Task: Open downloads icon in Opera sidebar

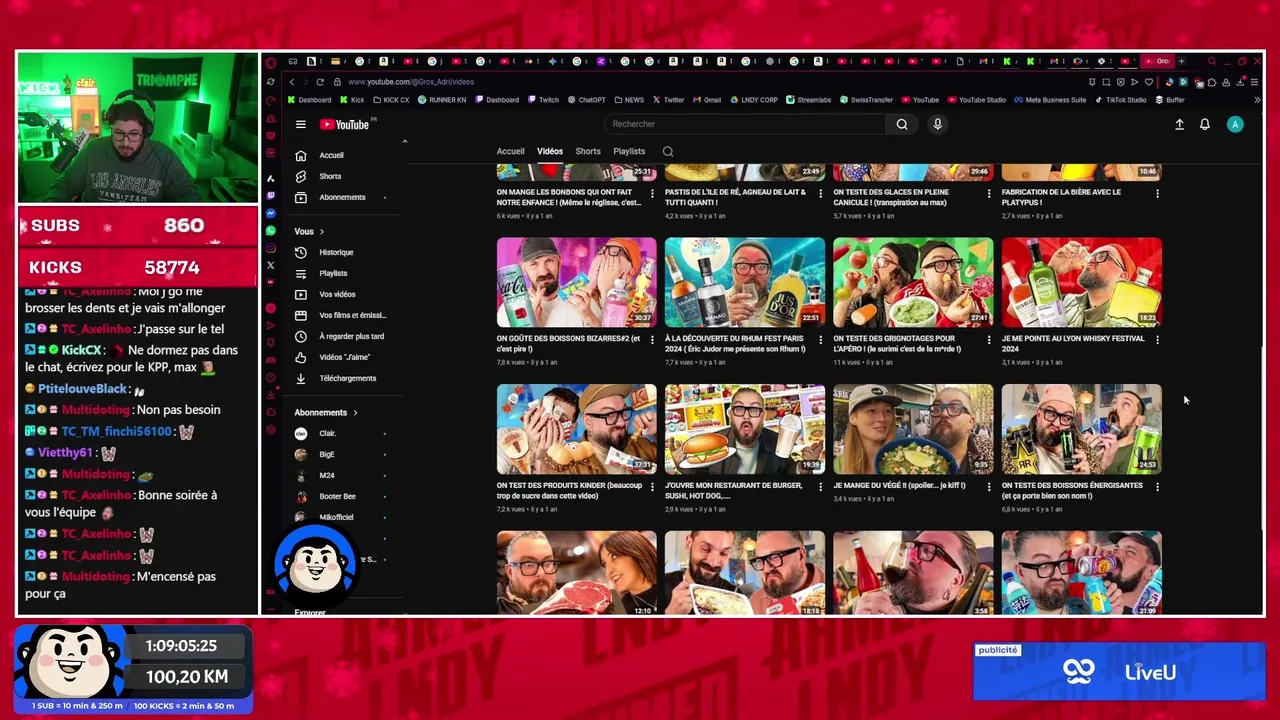Action: click(x=271, y=395)
